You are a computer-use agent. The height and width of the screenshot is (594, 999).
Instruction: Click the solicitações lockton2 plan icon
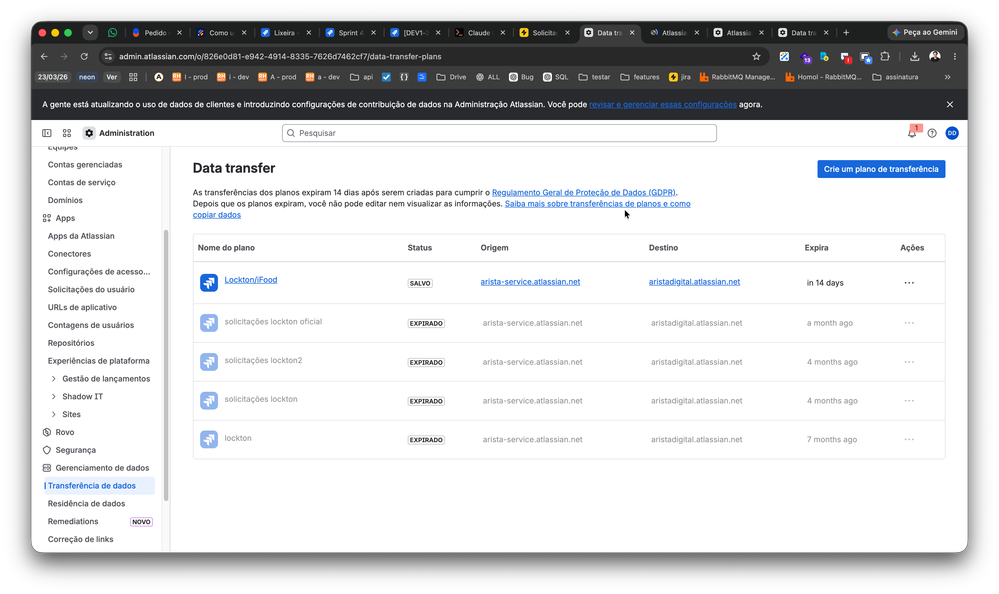pyautogui.click(x=209, y=362)
